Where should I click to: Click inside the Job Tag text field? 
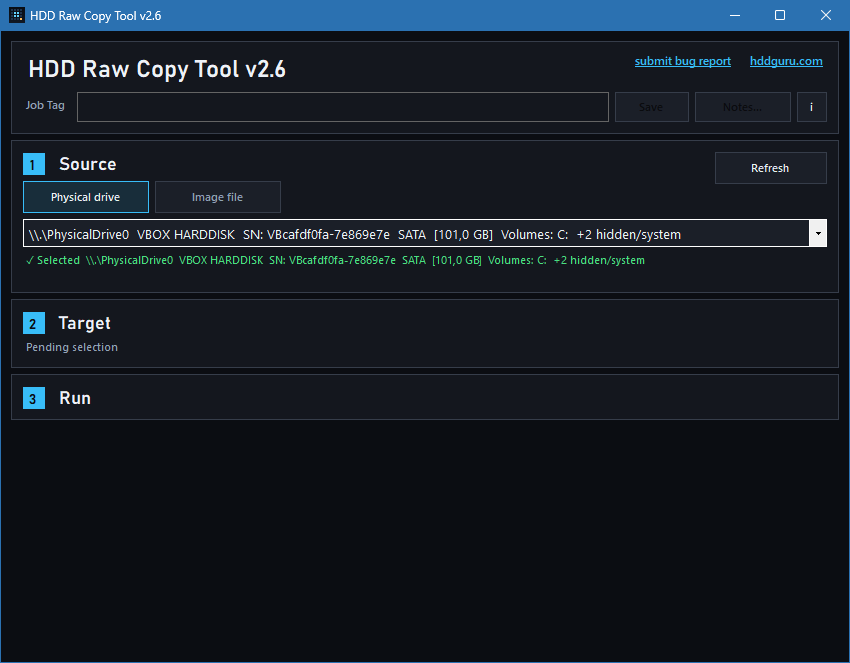(x=342, y=107)
